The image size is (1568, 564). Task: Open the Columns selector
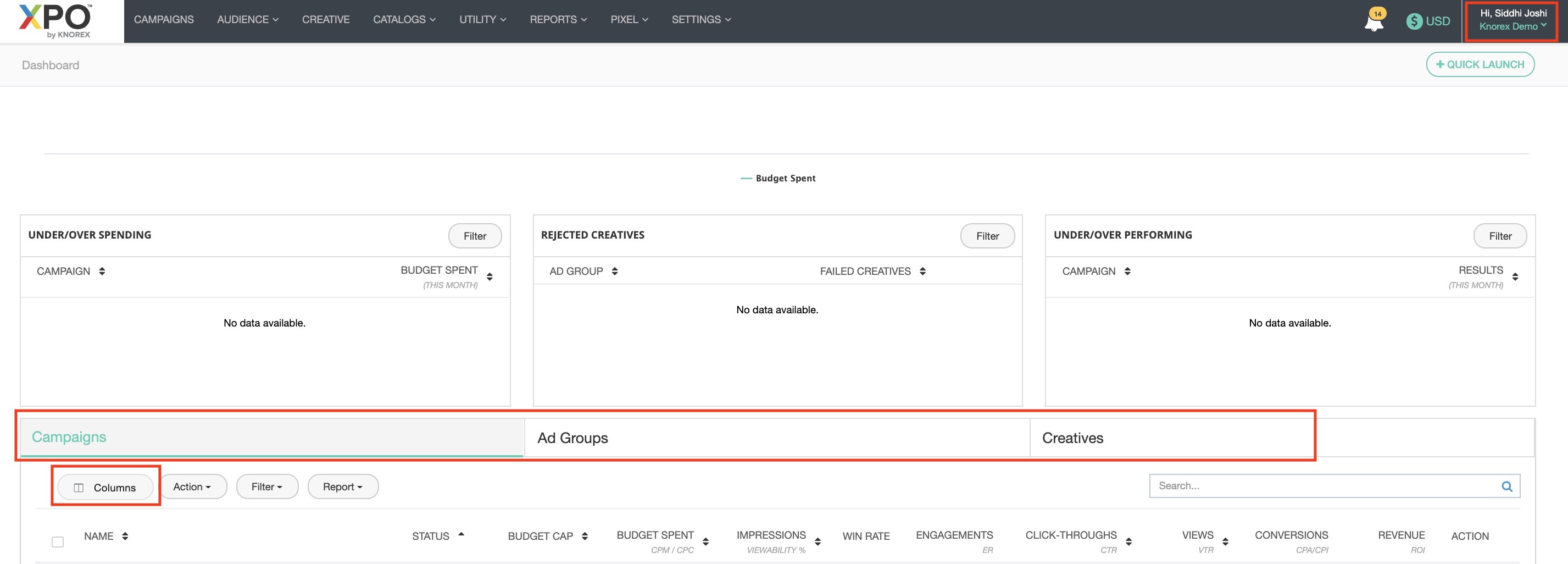105,487
